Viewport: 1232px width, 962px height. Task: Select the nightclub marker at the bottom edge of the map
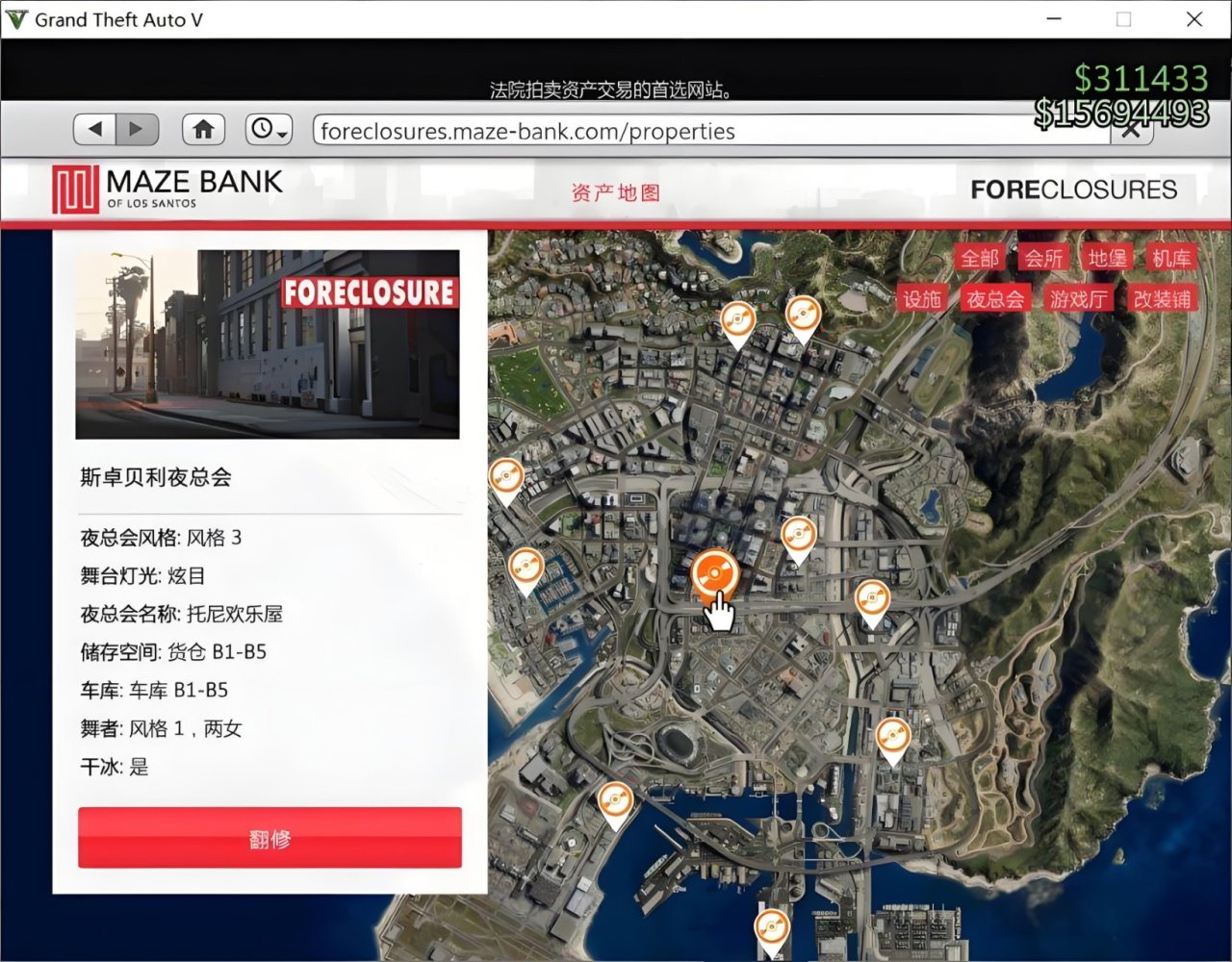tap(771, 932)
